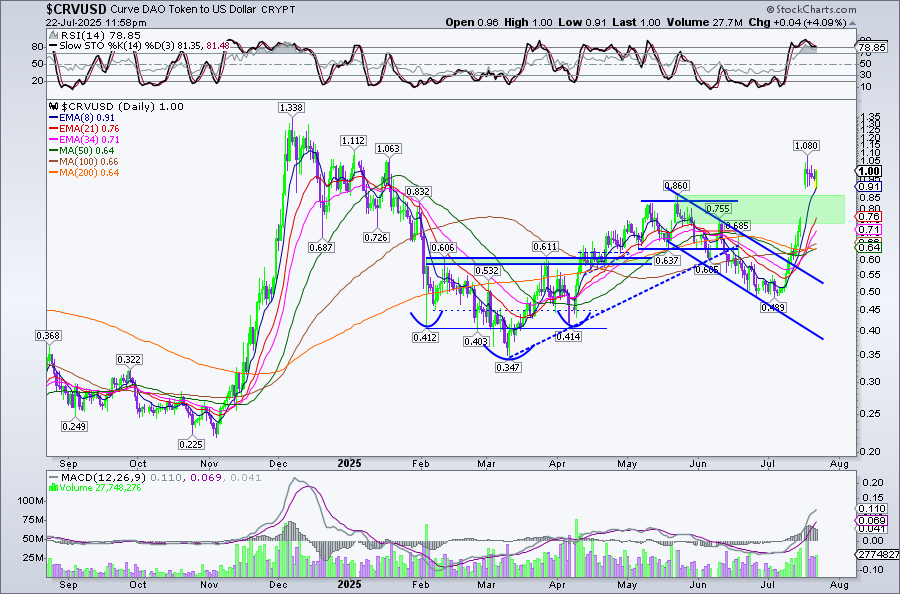Click the date 22-Jul-2025 11:58pm
The height and width of the screenshot is (594, 900).
(x=96, y=23)
